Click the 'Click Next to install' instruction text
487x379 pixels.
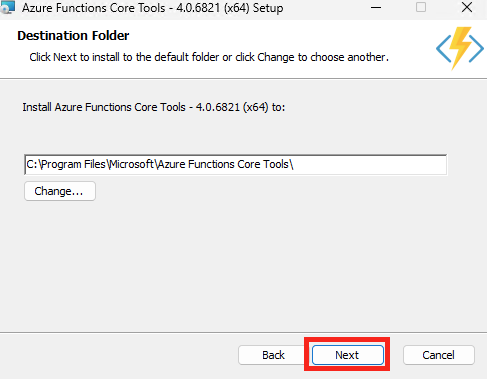coord(209,57)
